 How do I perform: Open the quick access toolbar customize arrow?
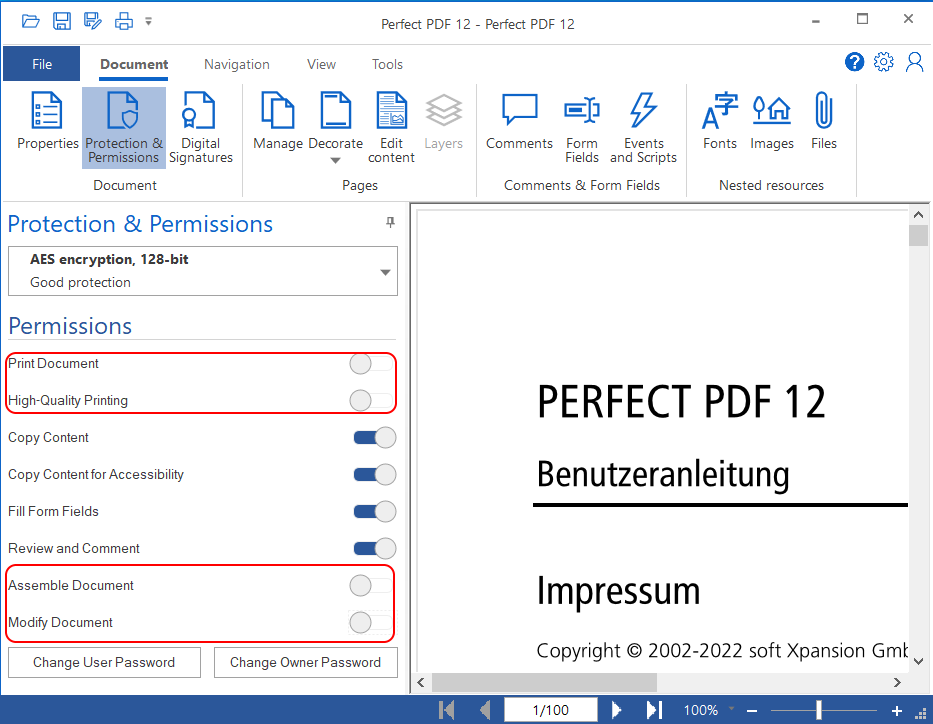[149, 21]
